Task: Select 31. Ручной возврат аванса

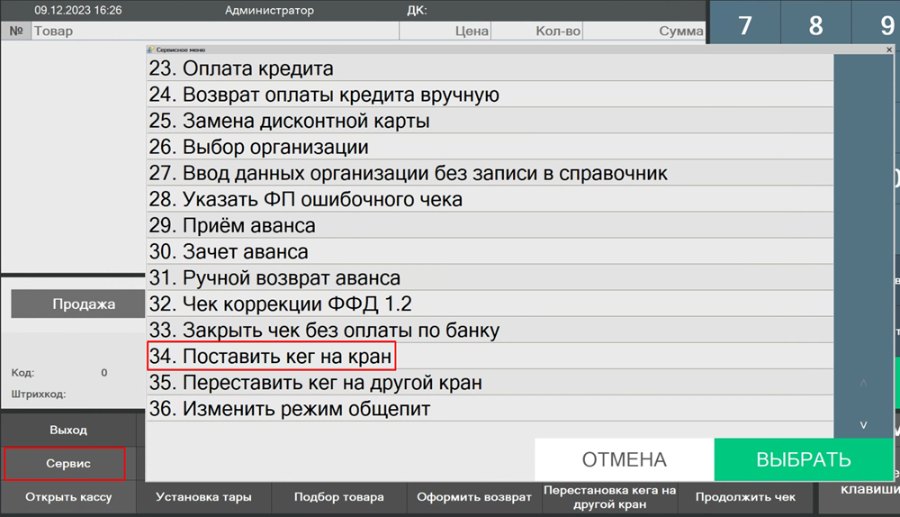Action: click(x=490, y=278)
